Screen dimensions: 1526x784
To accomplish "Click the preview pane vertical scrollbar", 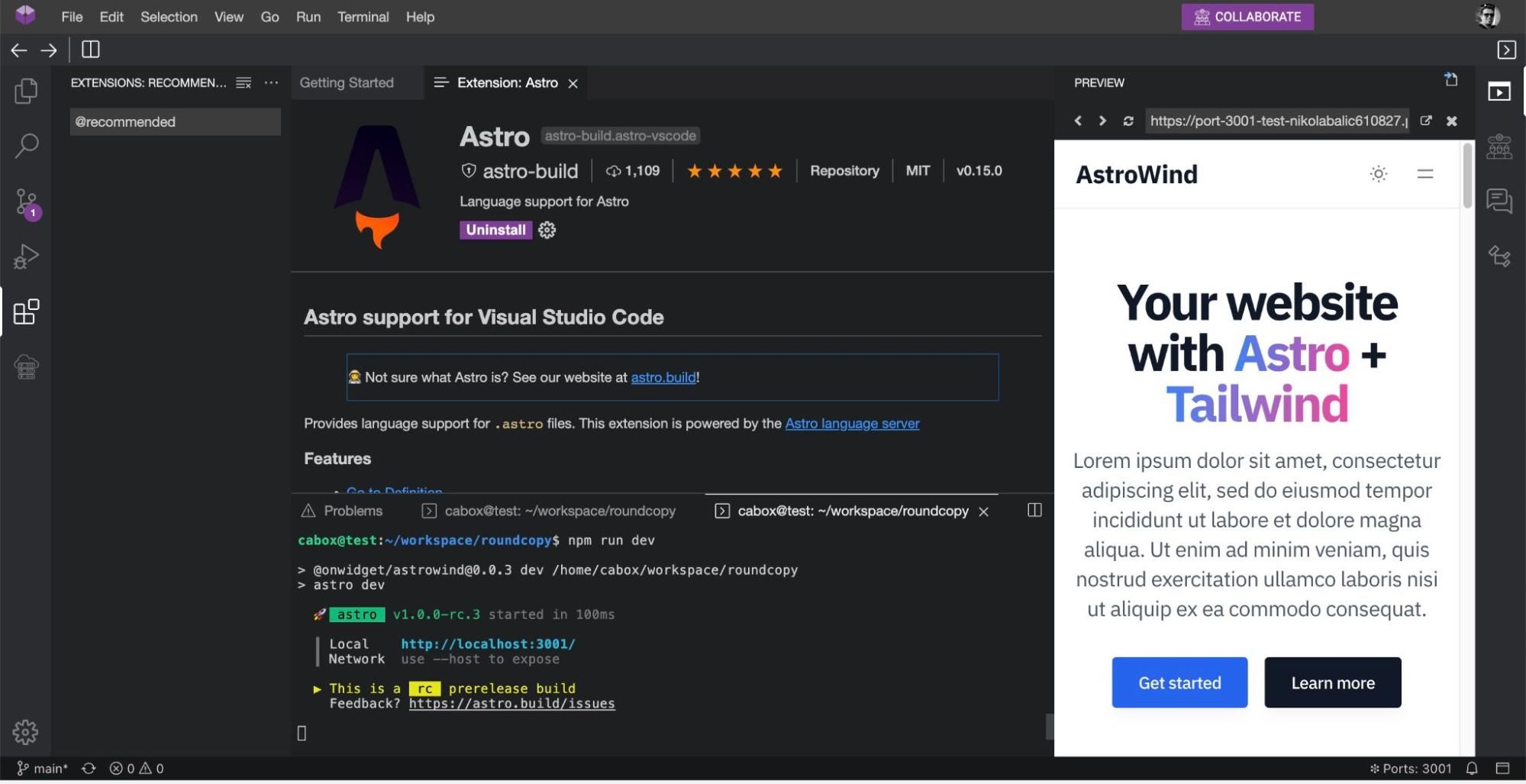I will [1466, 176].
